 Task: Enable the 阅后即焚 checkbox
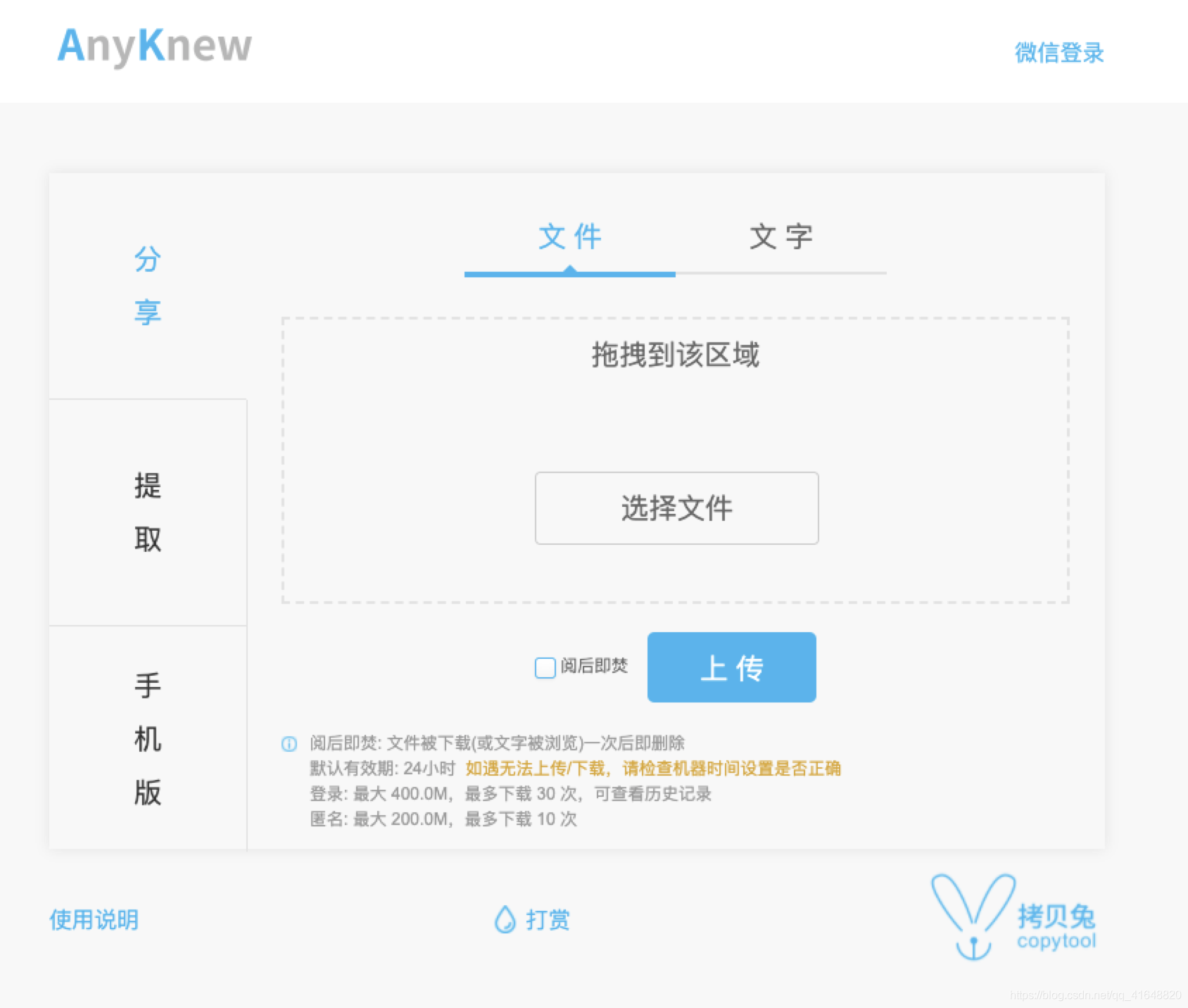click(545, 667)
